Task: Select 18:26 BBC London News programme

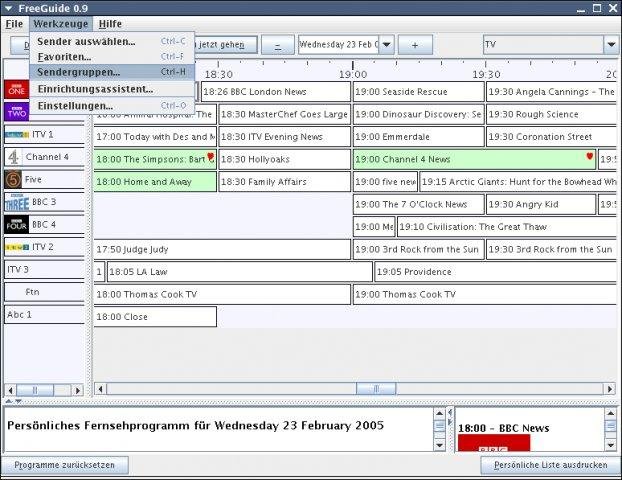Action: 276,92
